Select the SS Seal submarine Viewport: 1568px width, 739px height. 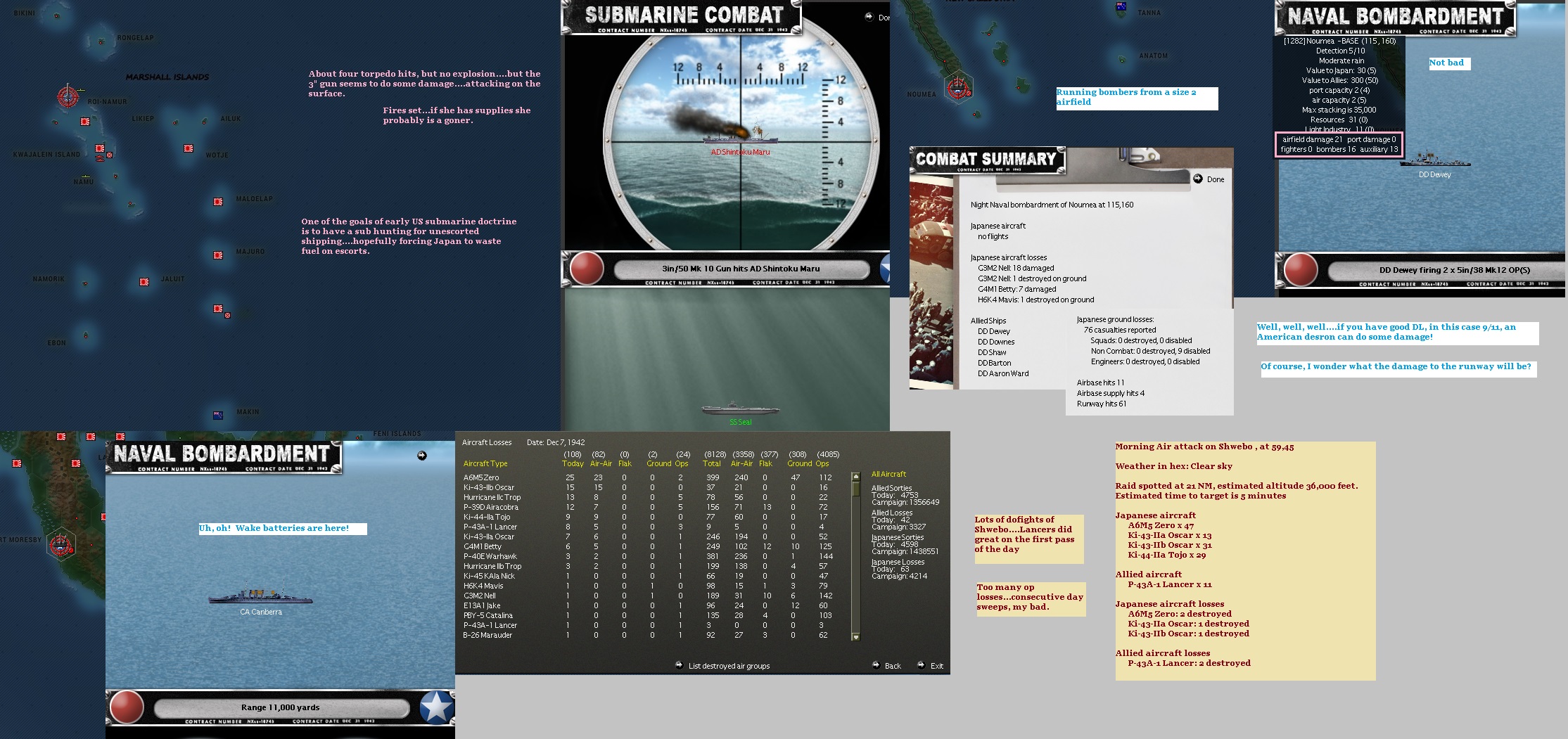(x=740, y=408)
